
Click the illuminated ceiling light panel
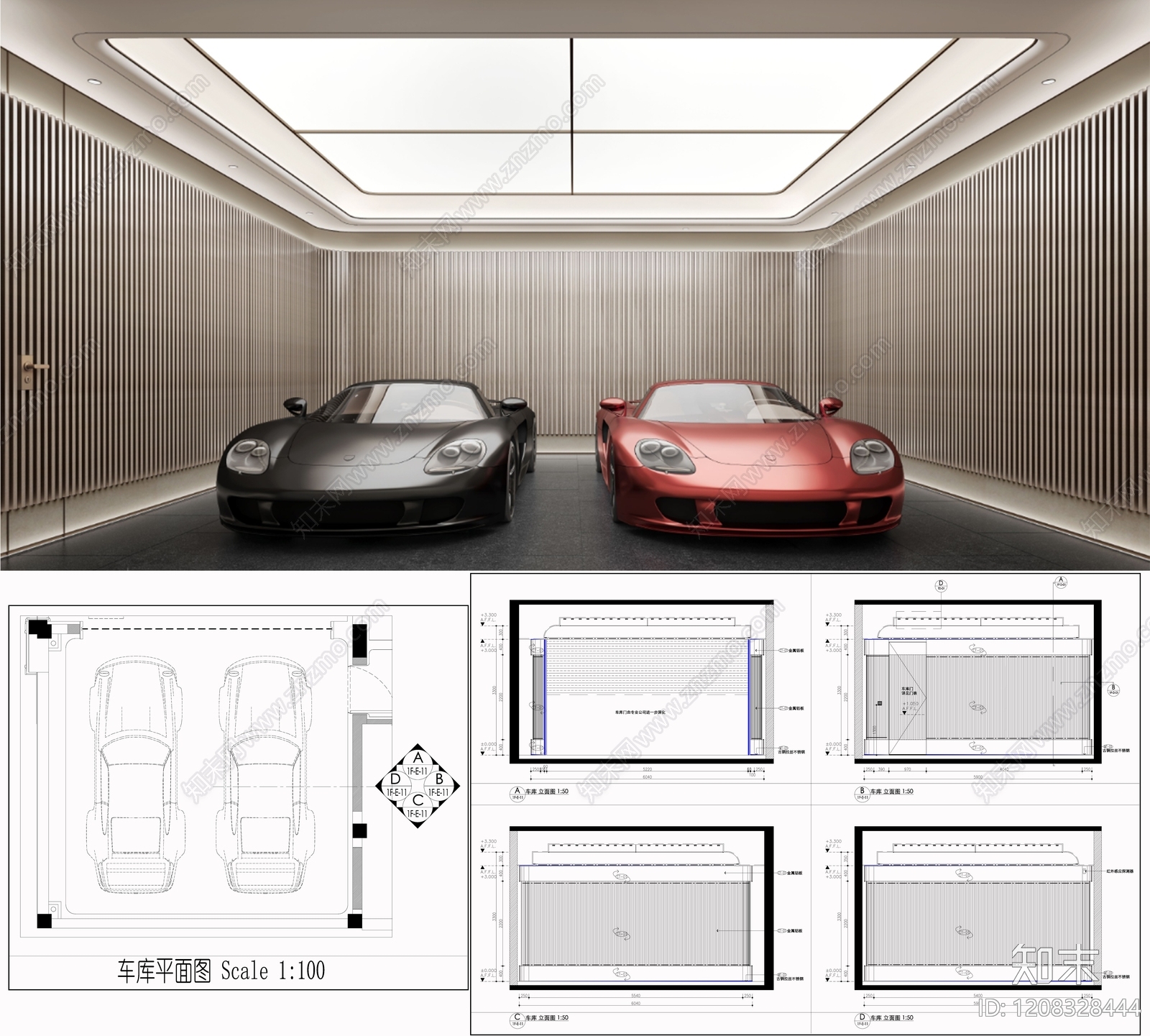click(x=571, y=115)
